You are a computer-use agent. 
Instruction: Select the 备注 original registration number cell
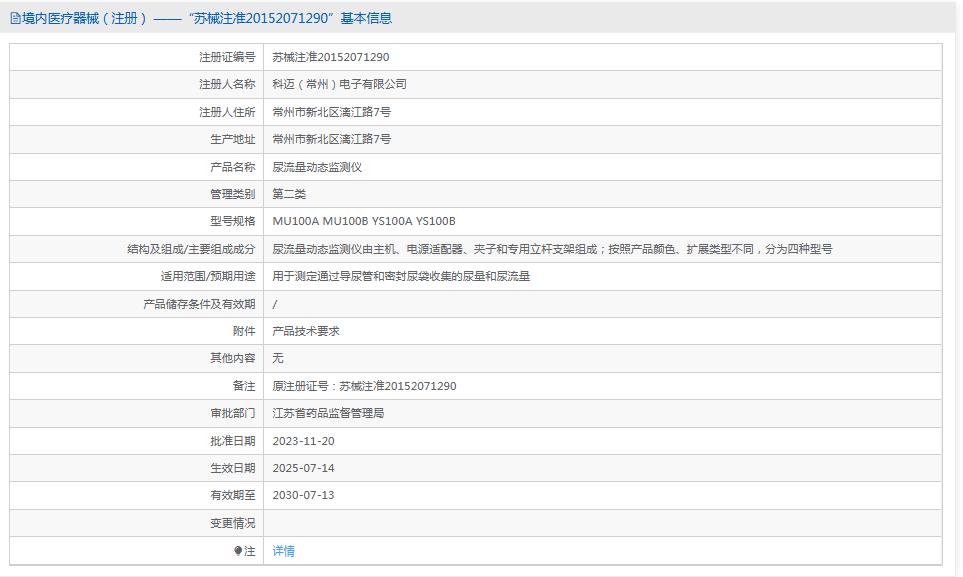click(x=367, y=383)
